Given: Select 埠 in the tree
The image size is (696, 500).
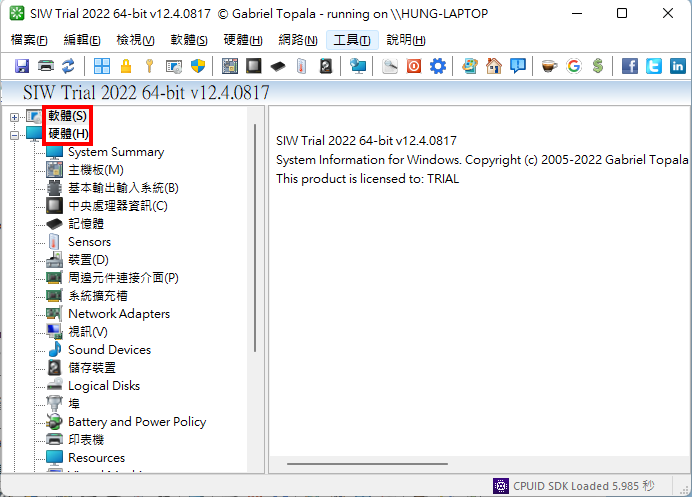Looking at the screenshot, I should [x=74, y=404].
